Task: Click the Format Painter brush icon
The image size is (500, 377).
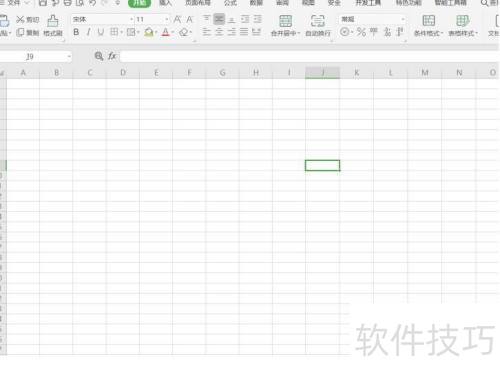Action: 53,21
